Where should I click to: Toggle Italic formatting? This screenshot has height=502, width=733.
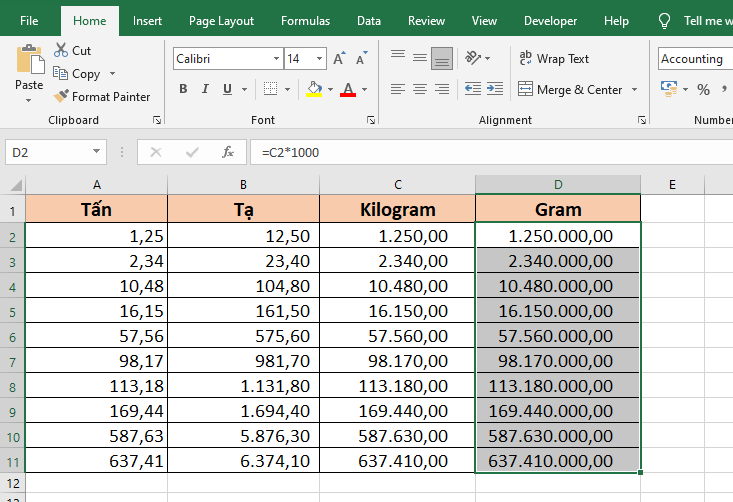[x=206, y=89]
